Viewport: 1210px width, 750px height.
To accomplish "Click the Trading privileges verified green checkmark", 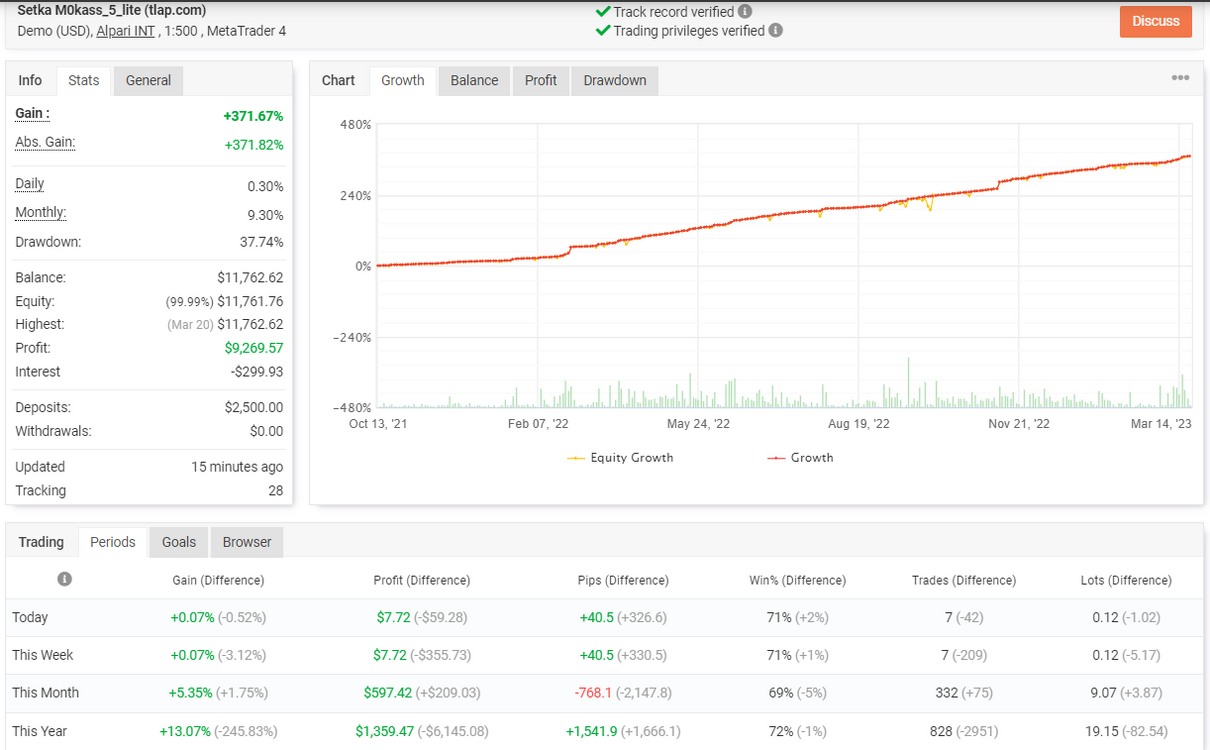I will click(603, 31).
